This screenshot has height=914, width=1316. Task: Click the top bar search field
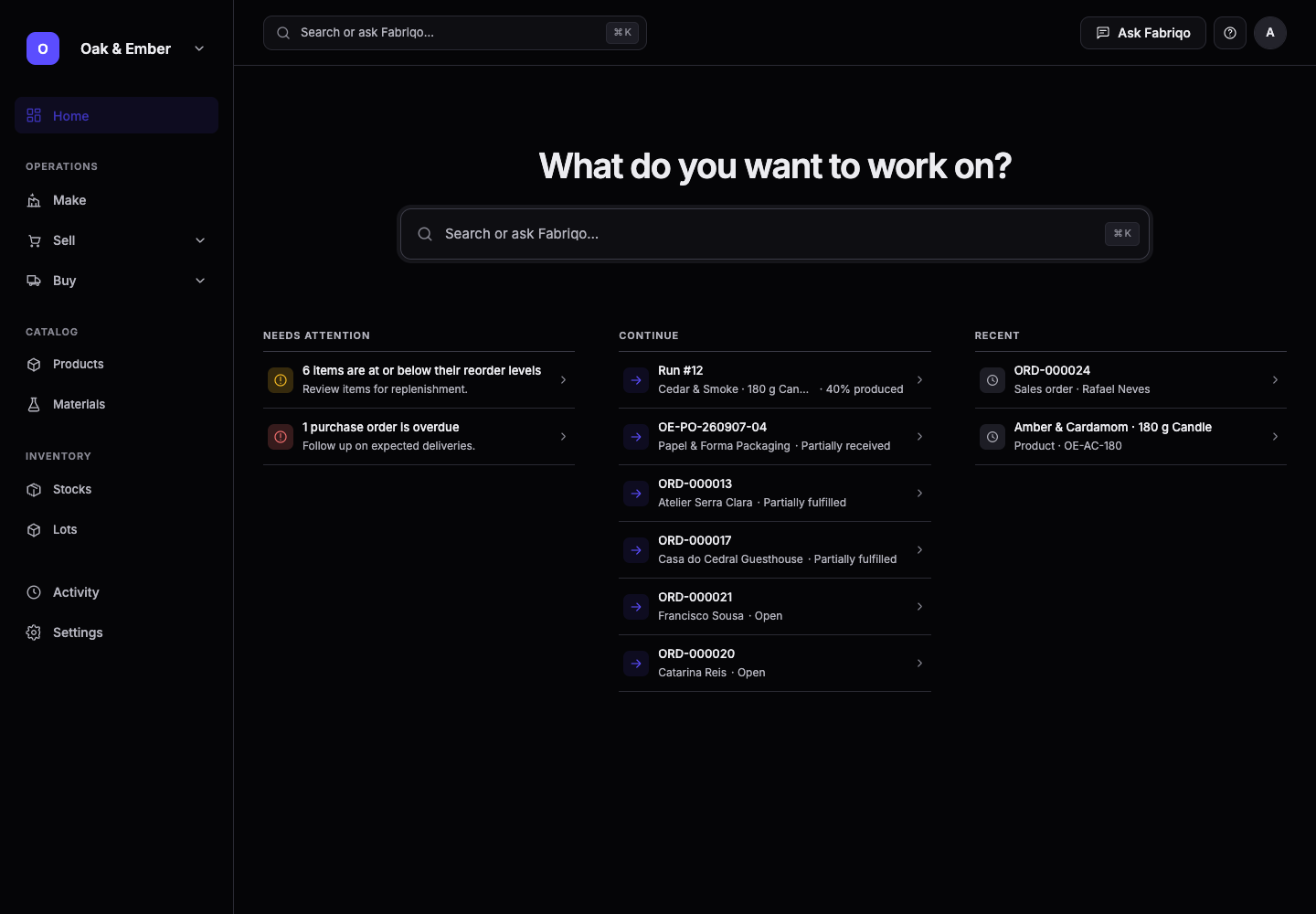point(455,33)
